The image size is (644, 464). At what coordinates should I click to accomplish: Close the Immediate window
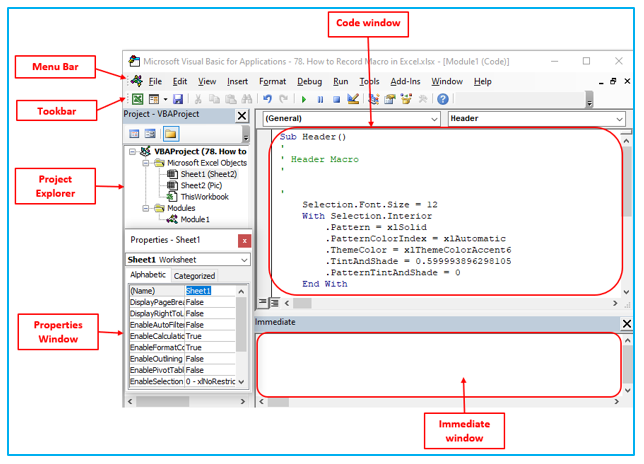coord(627,324)
